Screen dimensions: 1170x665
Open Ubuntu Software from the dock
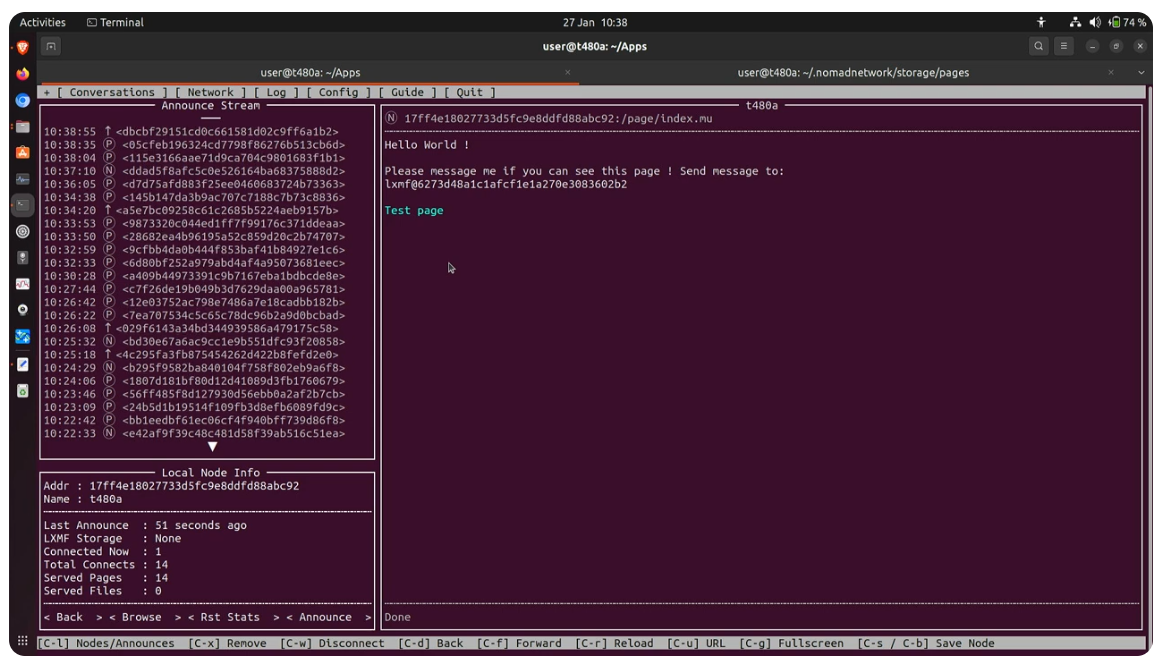point(23,153)
